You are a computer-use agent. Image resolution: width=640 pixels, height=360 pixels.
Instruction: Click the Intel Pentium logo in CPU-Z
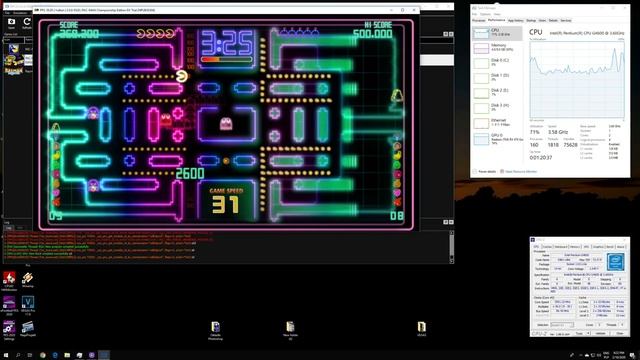[x=616, y=262]
